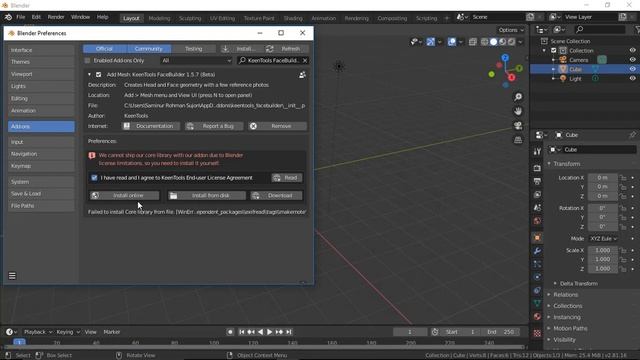Open the File menu
640x360 pixels.
20,17
